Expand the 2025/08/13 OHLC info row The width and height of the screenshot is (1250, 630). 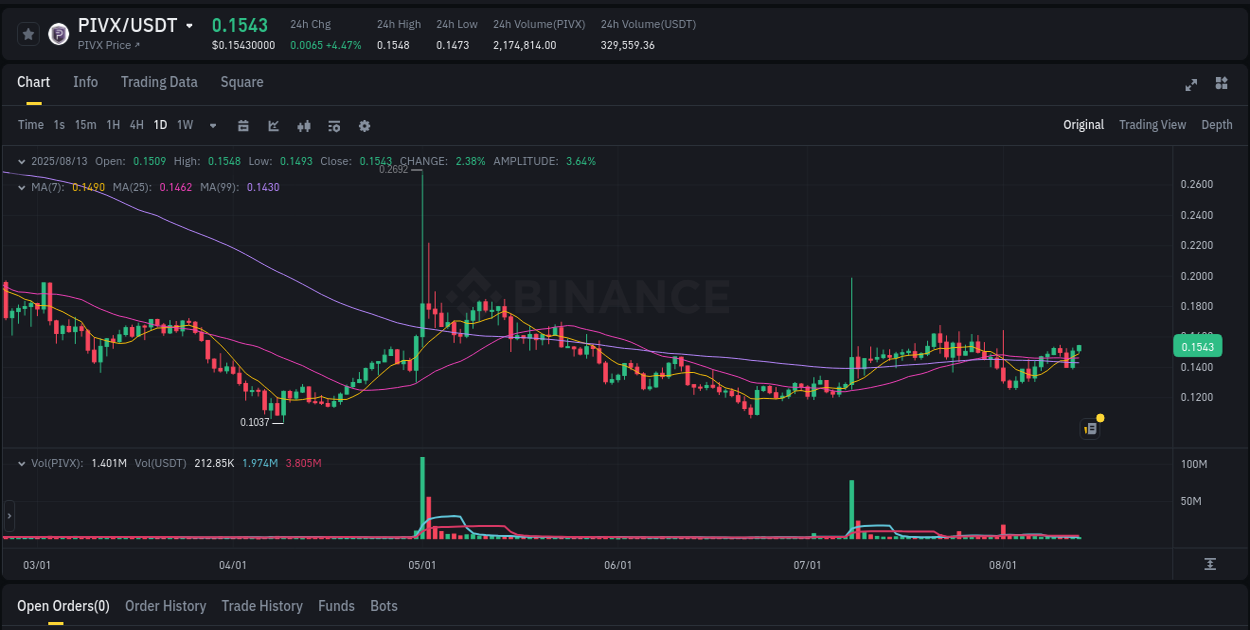pos(22,160)
